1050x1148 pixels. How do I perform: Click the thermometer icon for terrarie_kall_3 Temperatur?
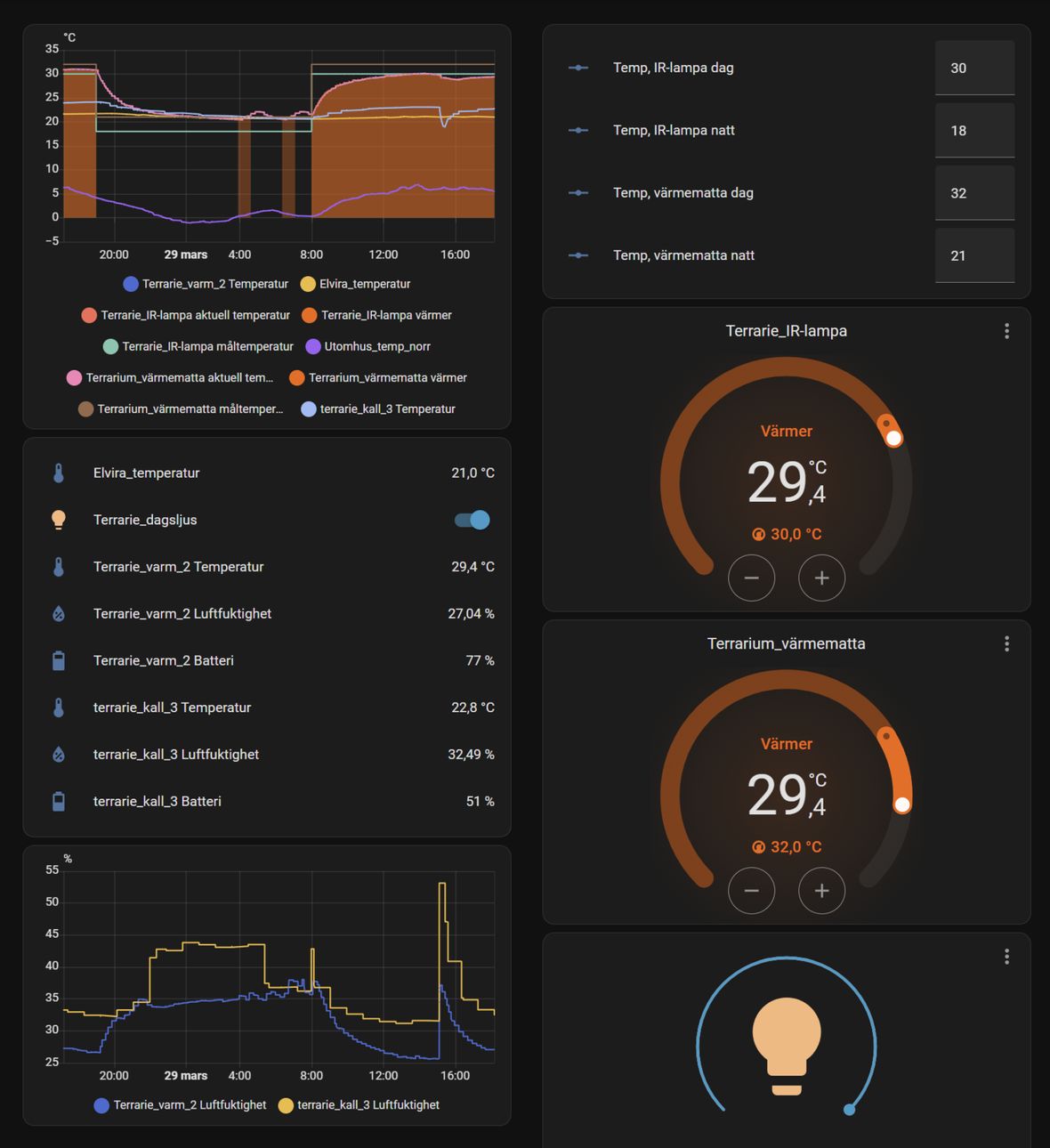pyautogui.click(x=59, y=707)
